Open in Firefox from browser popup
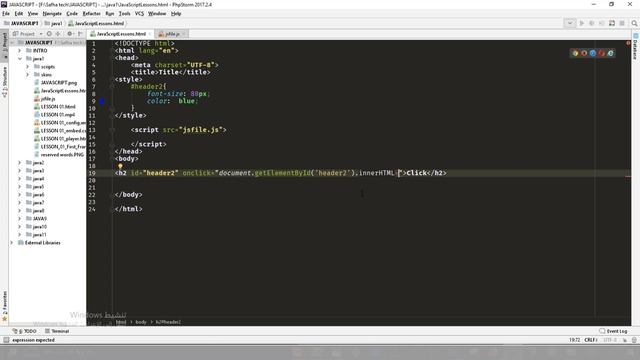Viewport: 640px width, 360px height. pos(584,53)
